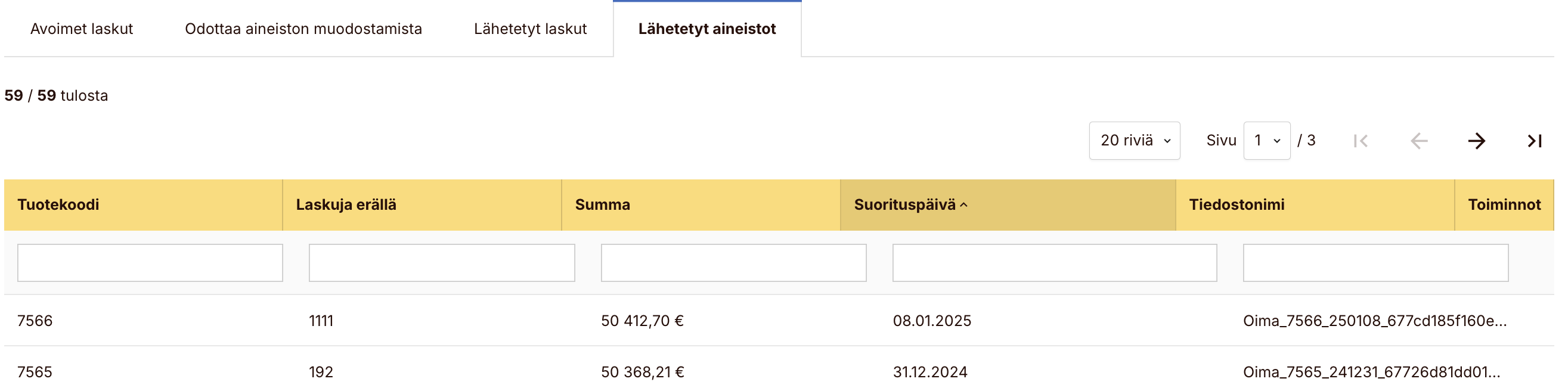The width and height of the screenshot is (1568, 391).
Task: Click the Tiedostonimi filter input
Action: tap(1375, 263)
